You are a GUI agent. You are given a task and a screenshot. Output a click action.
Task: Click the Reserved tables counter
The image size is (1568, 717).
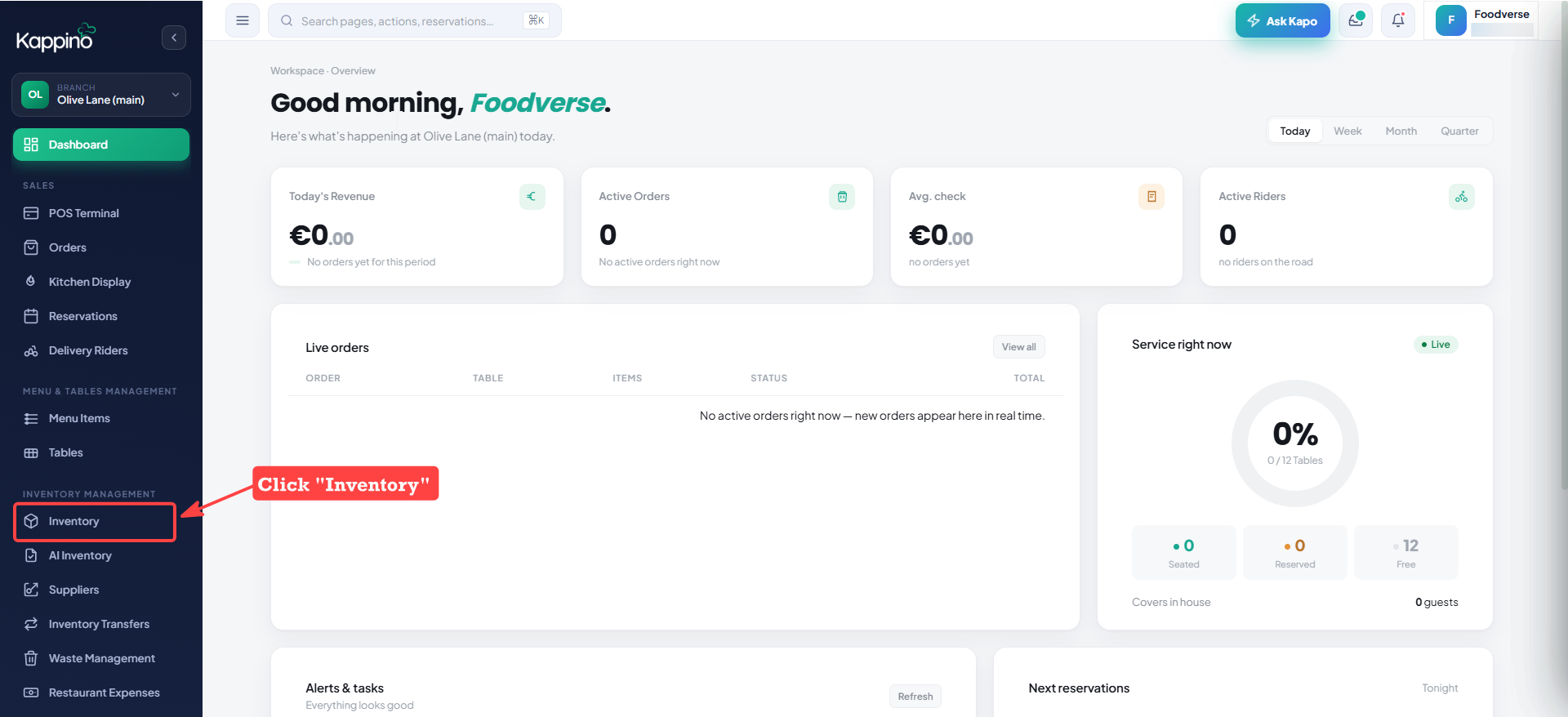[x=1294, y=552]
